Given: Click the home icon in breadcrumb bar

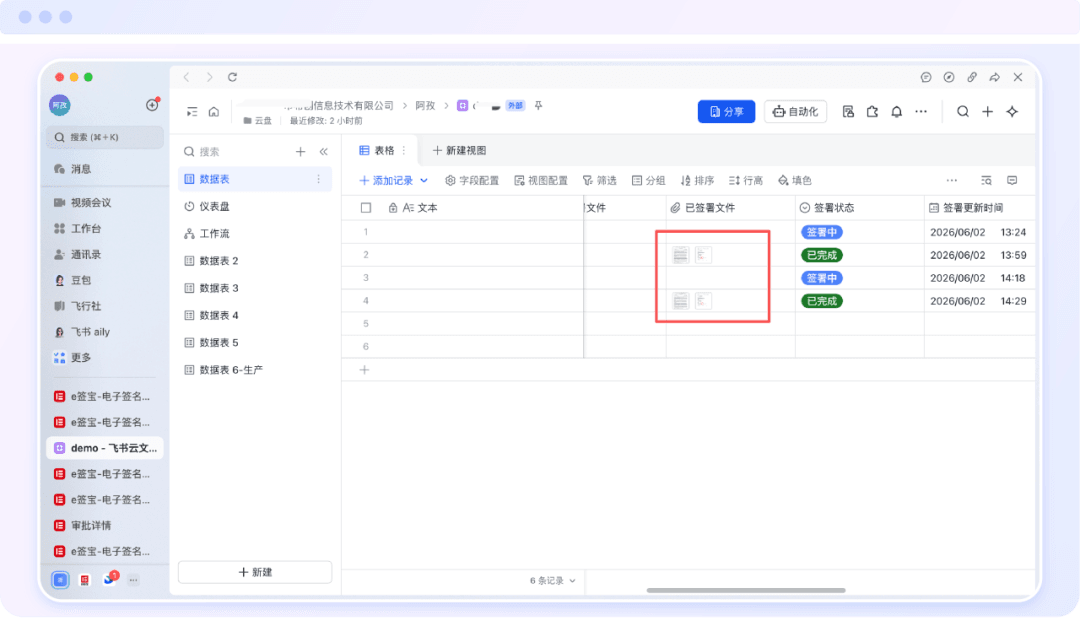Looking at the screenshot, I should (214, 112).
